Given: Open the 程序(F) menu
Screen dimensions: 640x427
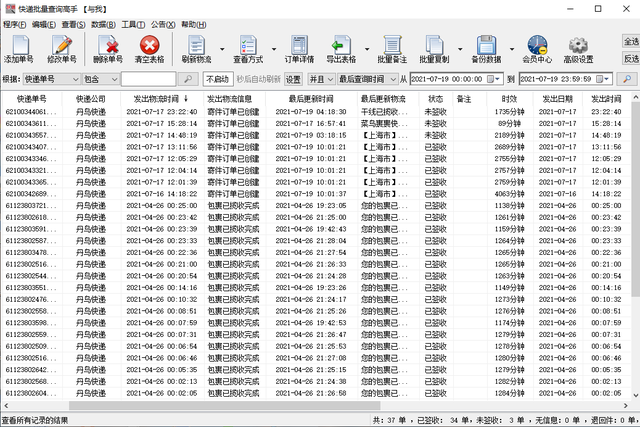Looking at the screenshot, I should (15, 24).
